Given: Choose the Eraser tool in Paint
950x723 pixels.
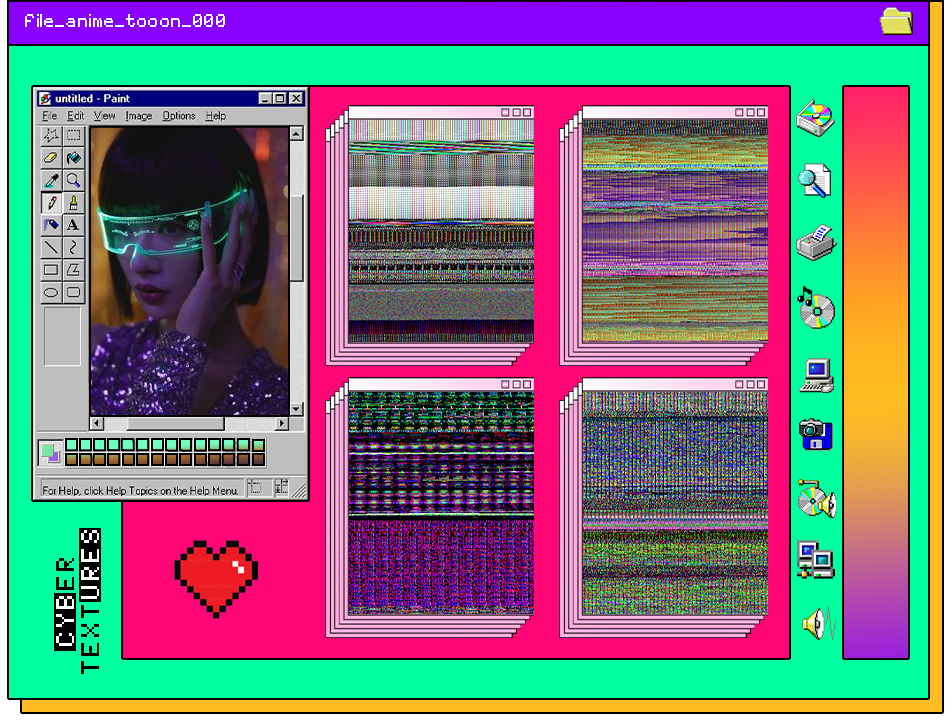Looking at the screenshot, I should tap(51, 158).
